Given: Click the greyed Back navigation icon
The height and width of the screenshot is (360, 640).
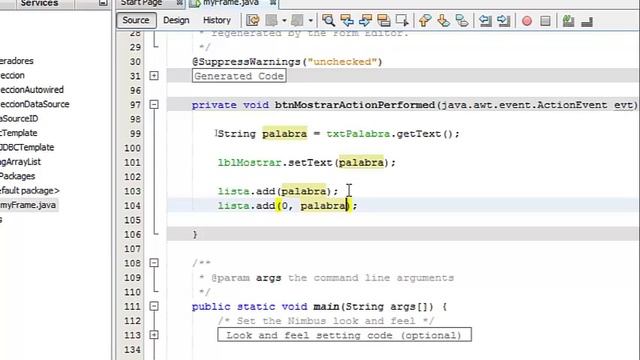Looking at the screenshot, I should [271, 20].
